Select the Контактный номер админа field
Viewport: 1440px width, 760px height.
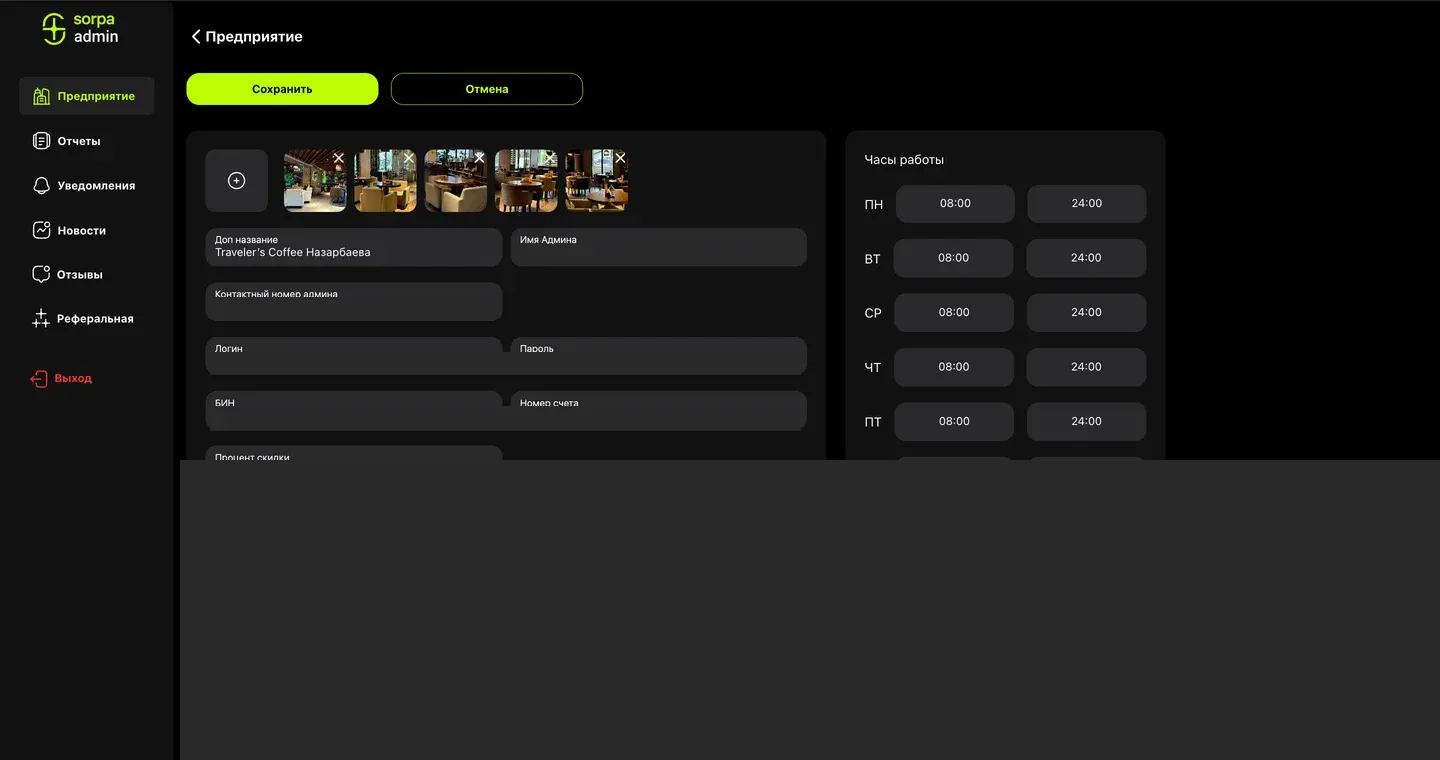(x=354, y=302)
